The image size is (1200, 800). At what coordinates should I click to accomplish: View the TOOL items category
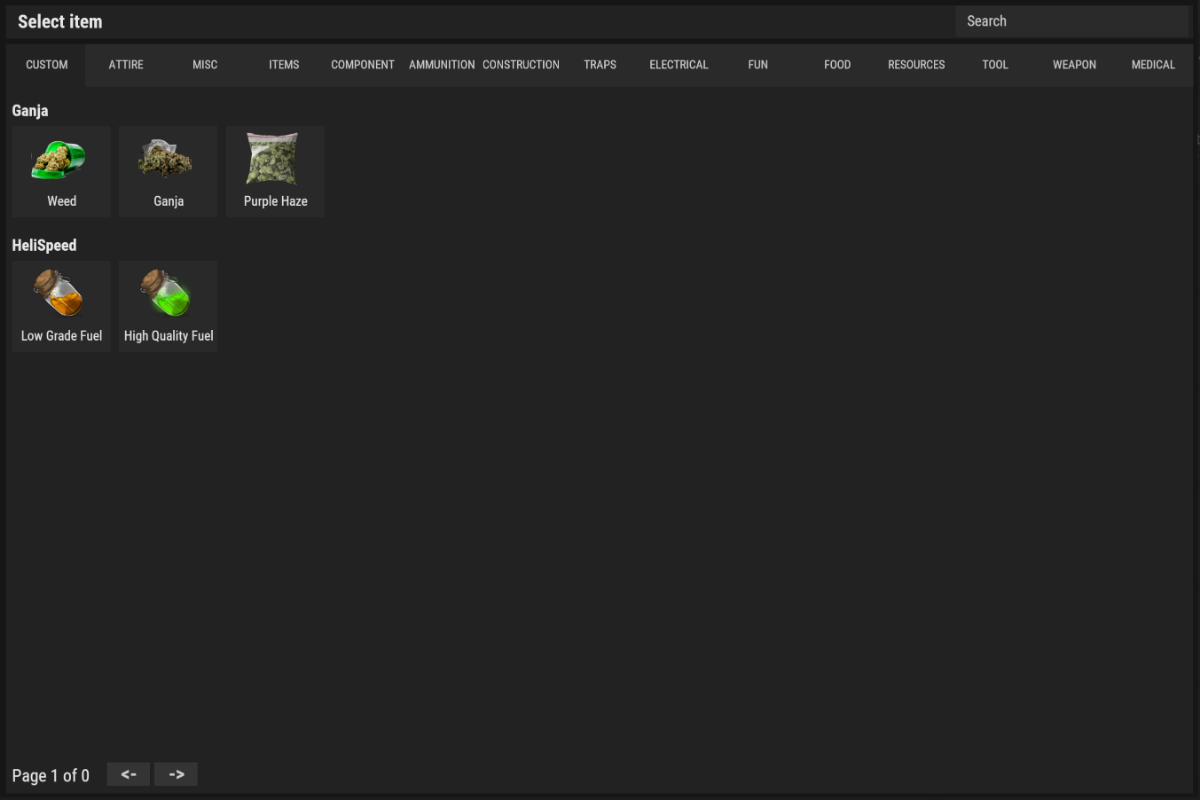995,64
